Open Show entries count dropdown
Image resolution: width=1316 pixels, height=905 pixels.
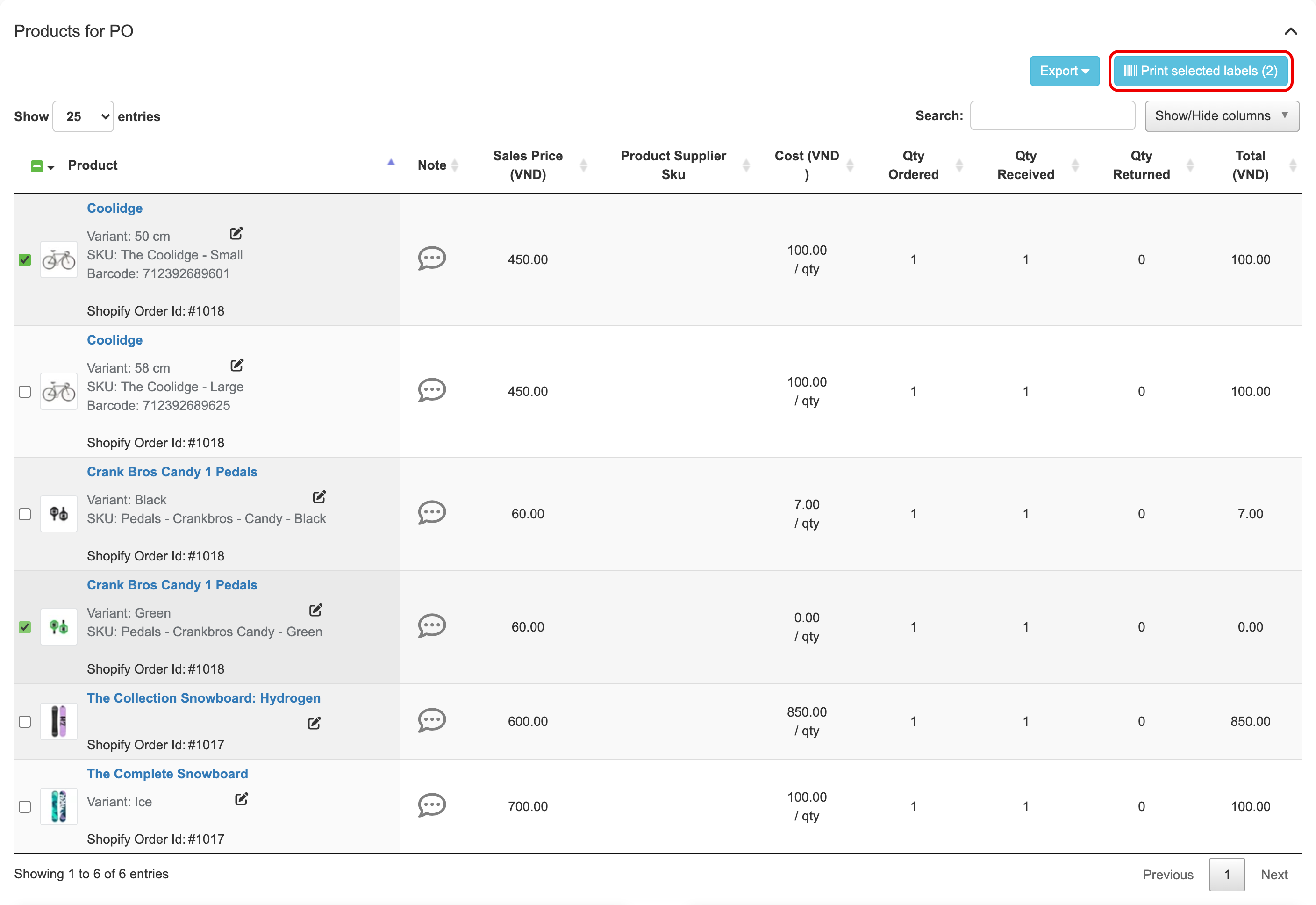point(83,116)
